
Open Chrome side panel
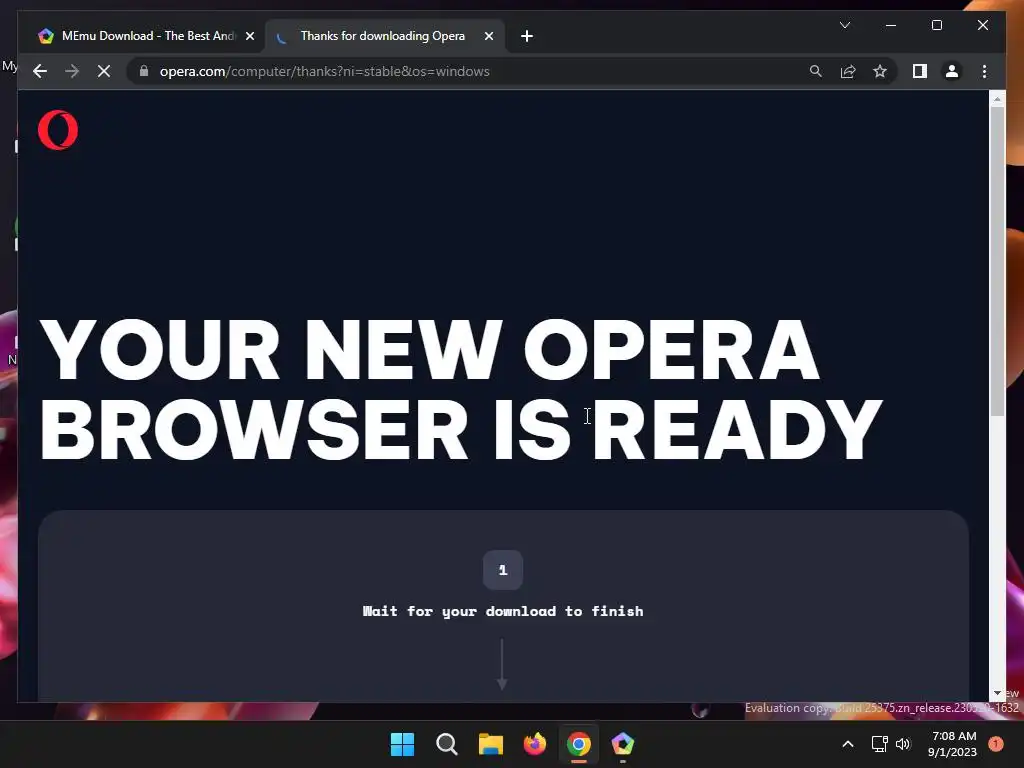tap(920, 71)
